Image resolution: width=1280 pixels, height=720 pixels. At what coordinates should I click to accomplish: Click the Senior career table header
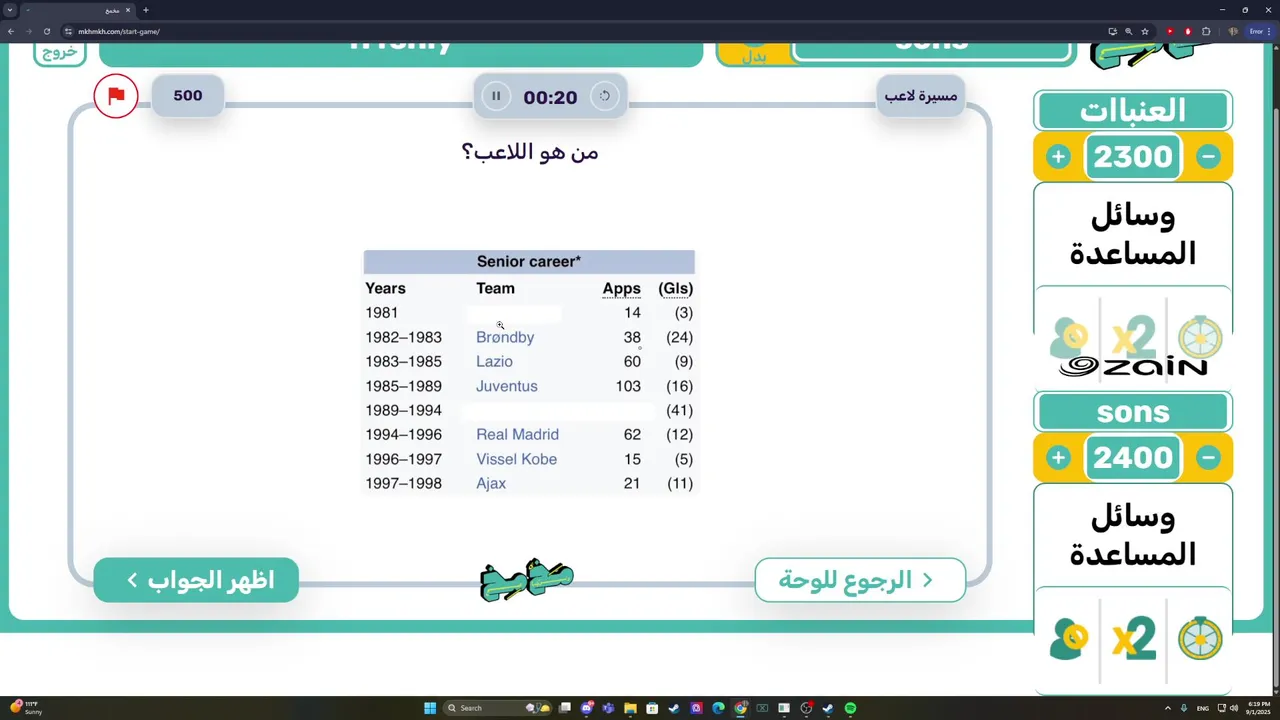coord(529,262)
